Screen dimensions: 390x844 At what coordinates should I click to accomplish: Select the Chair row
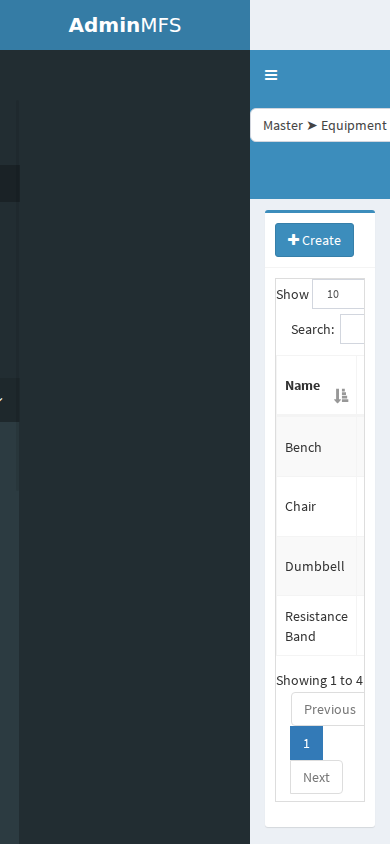(x=320, y=507)
